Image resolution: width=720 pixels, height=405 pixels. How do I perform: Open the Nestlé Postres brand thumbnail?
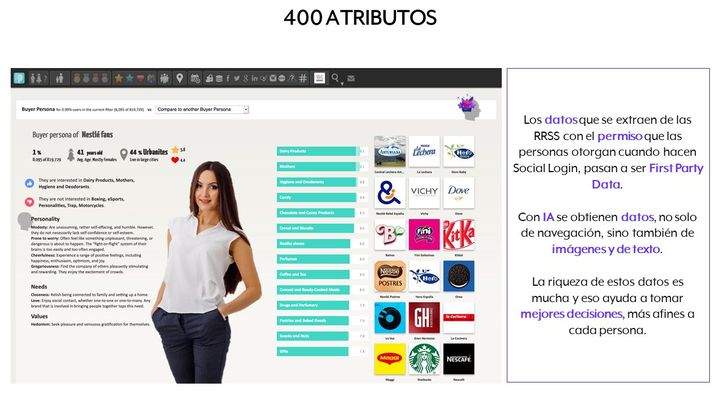coord(390,276)
